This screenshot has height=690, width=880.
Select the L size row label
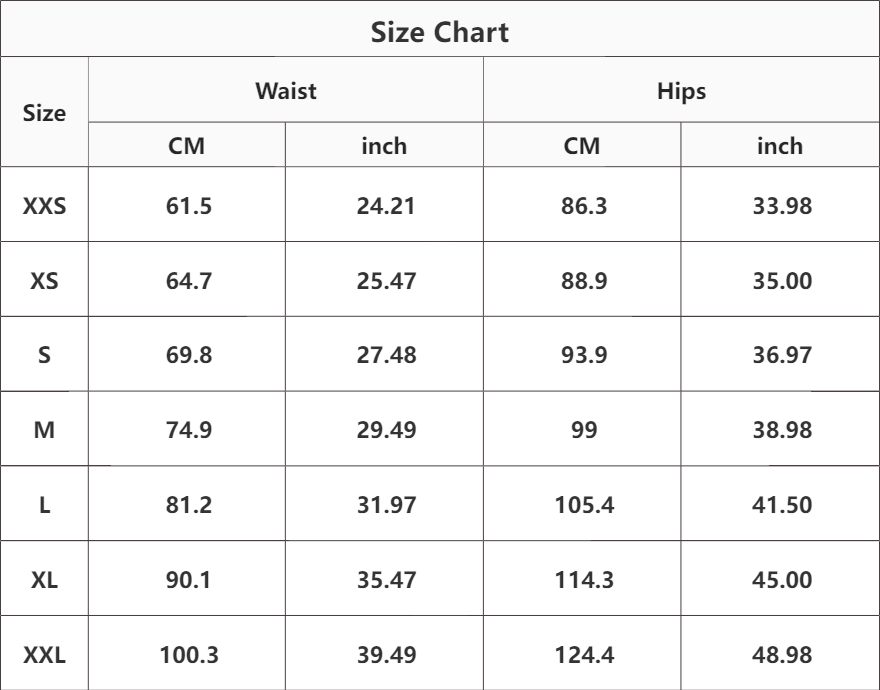(44, 506)
